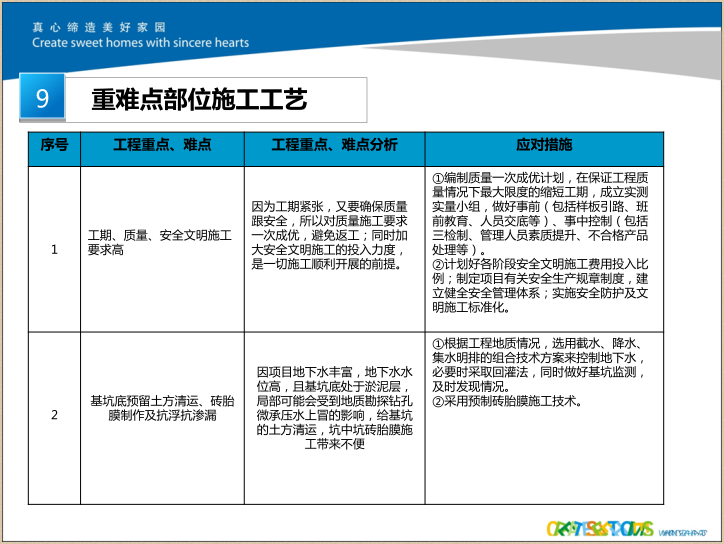Select the 工期、质量、安全文明施工 cell
Image resolution: width=724 pixels, height=544 pixels.
coord(162,242)
